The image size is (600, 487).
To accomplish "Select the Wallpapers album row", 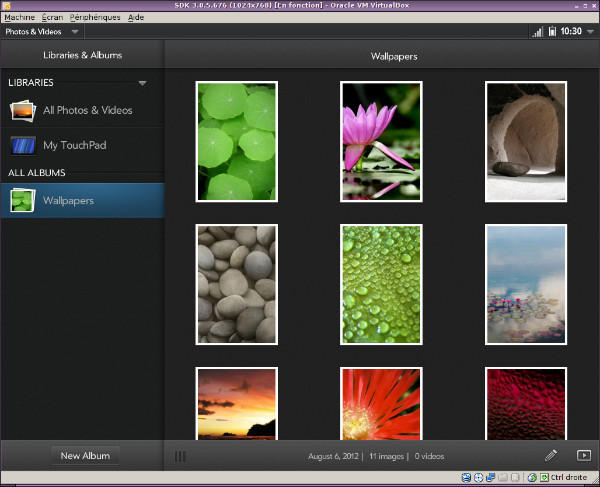I will (83, 200).
